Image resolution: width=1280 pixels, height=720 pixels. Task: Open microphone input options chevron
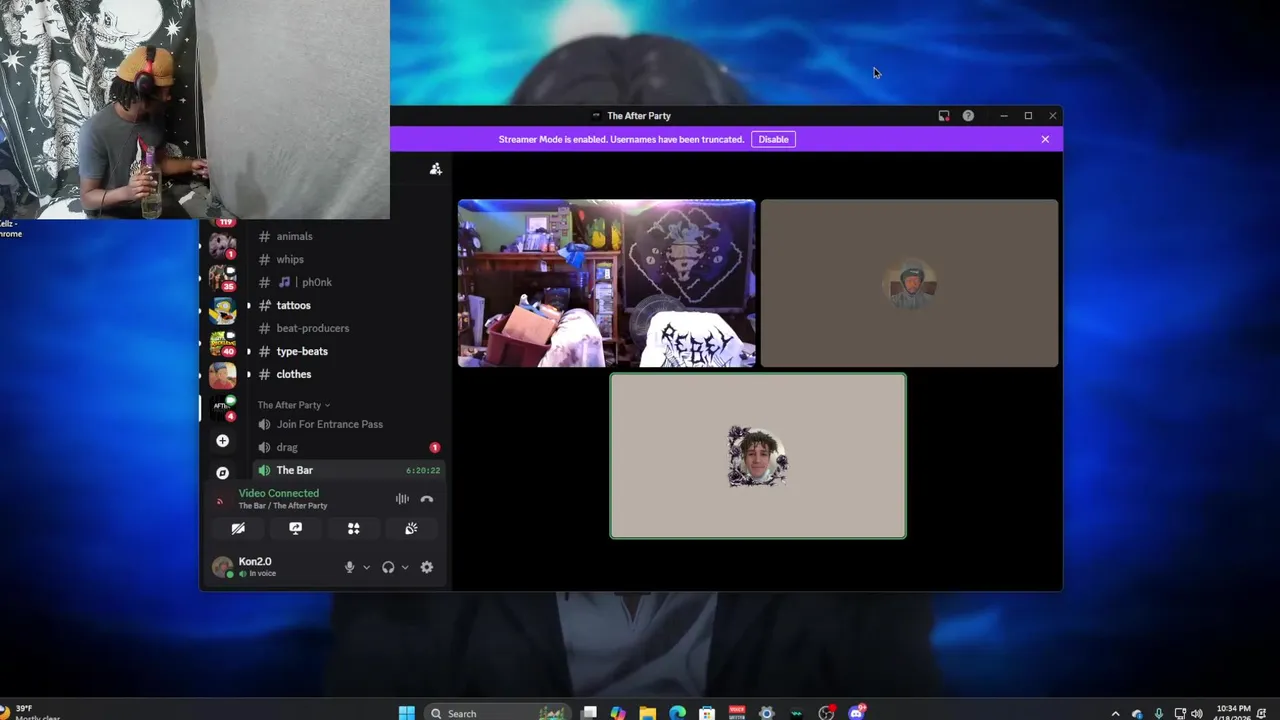click(x=366, y=567)
